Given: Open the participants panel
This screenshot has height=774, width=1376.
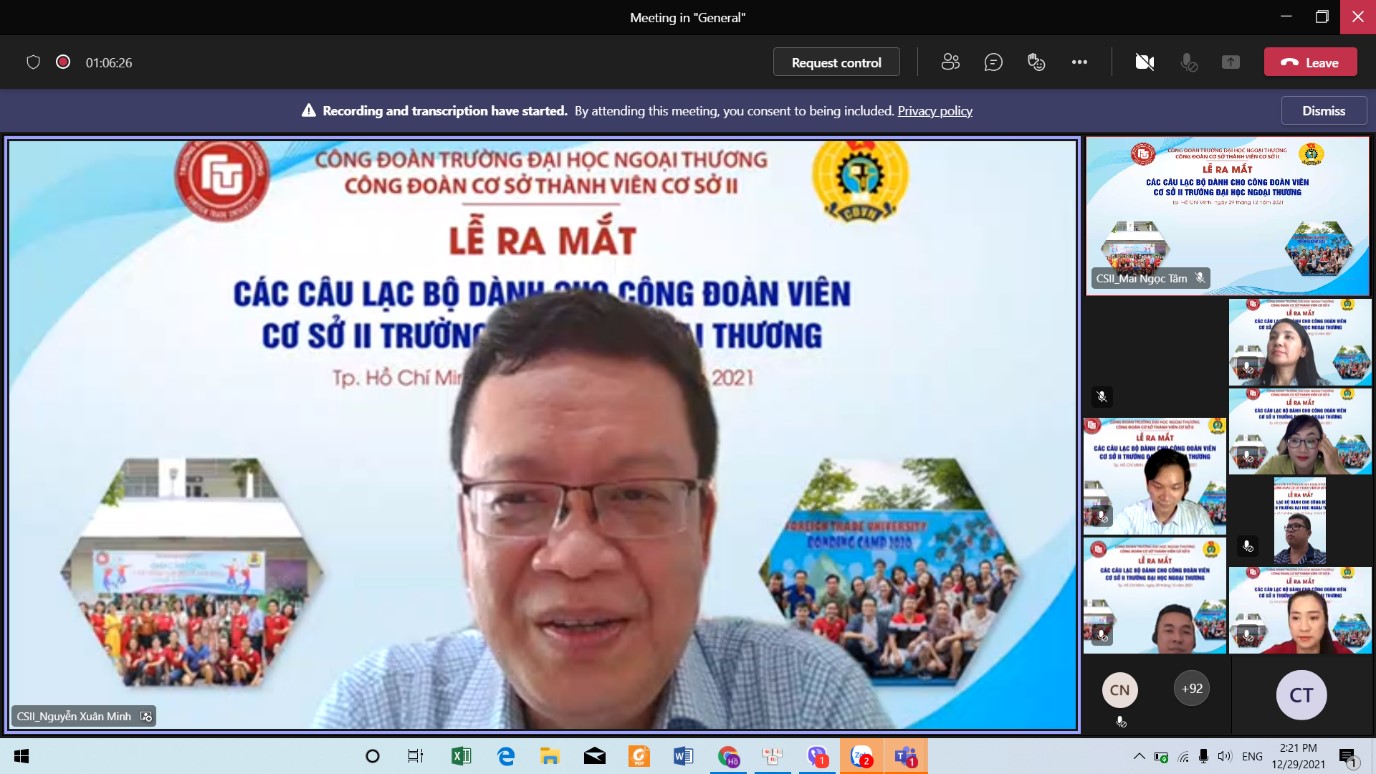Looking at the screenshot, I should (950, 62).
